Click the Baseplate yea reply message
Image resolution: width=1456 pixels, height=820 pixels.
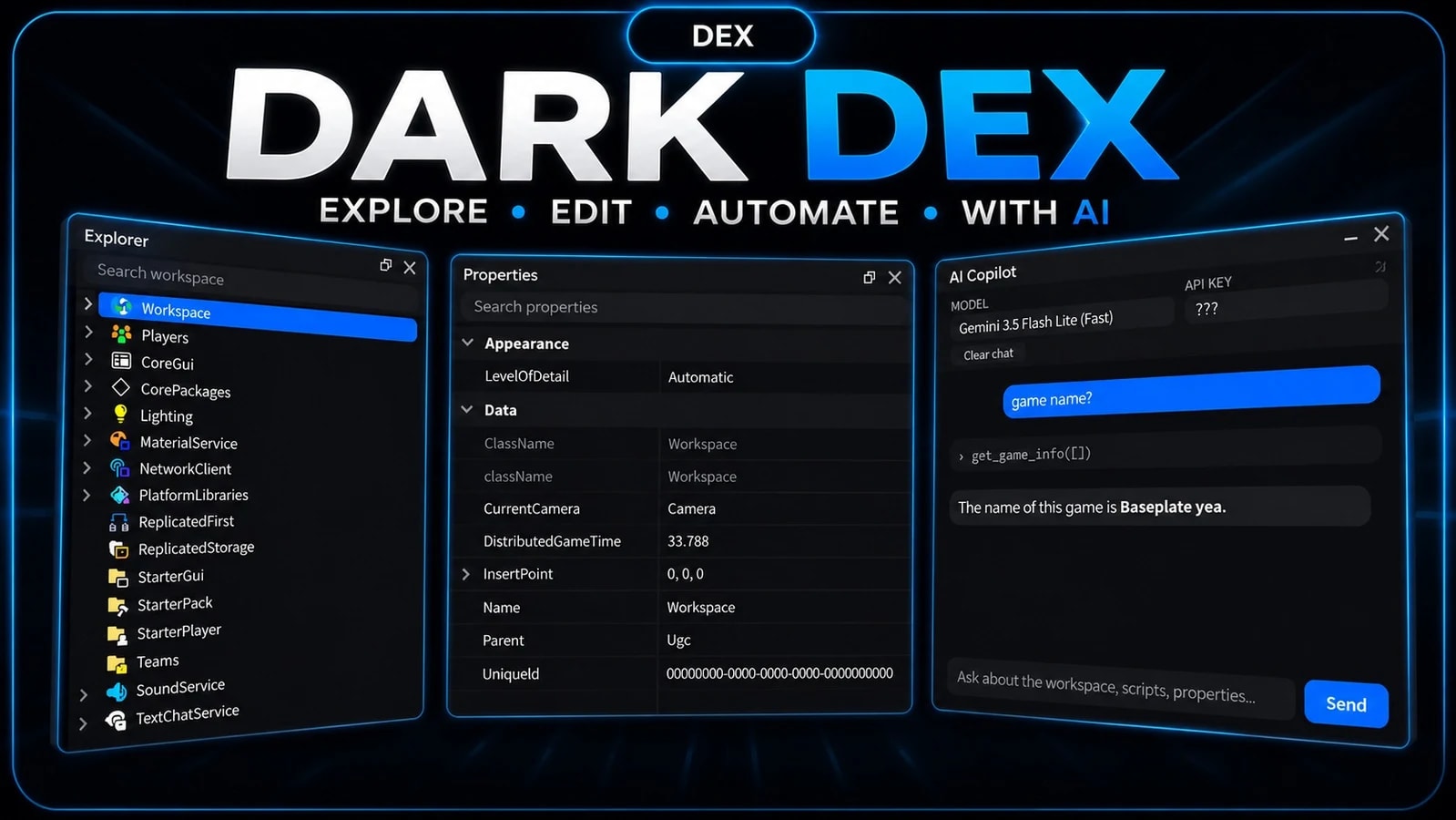[1160, 506]
